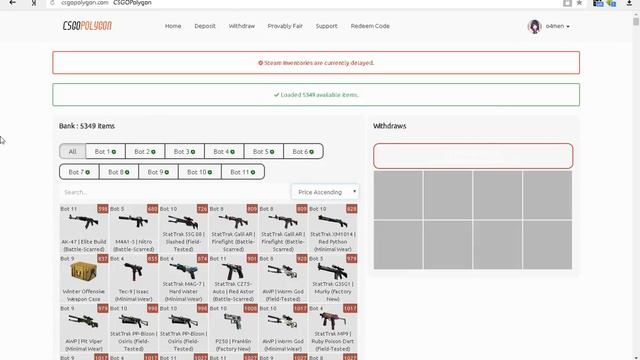The height and width of the screenshot is (360, 640).
Task: Click the red-bordered Withdraws button box
Action: (473, 156)
